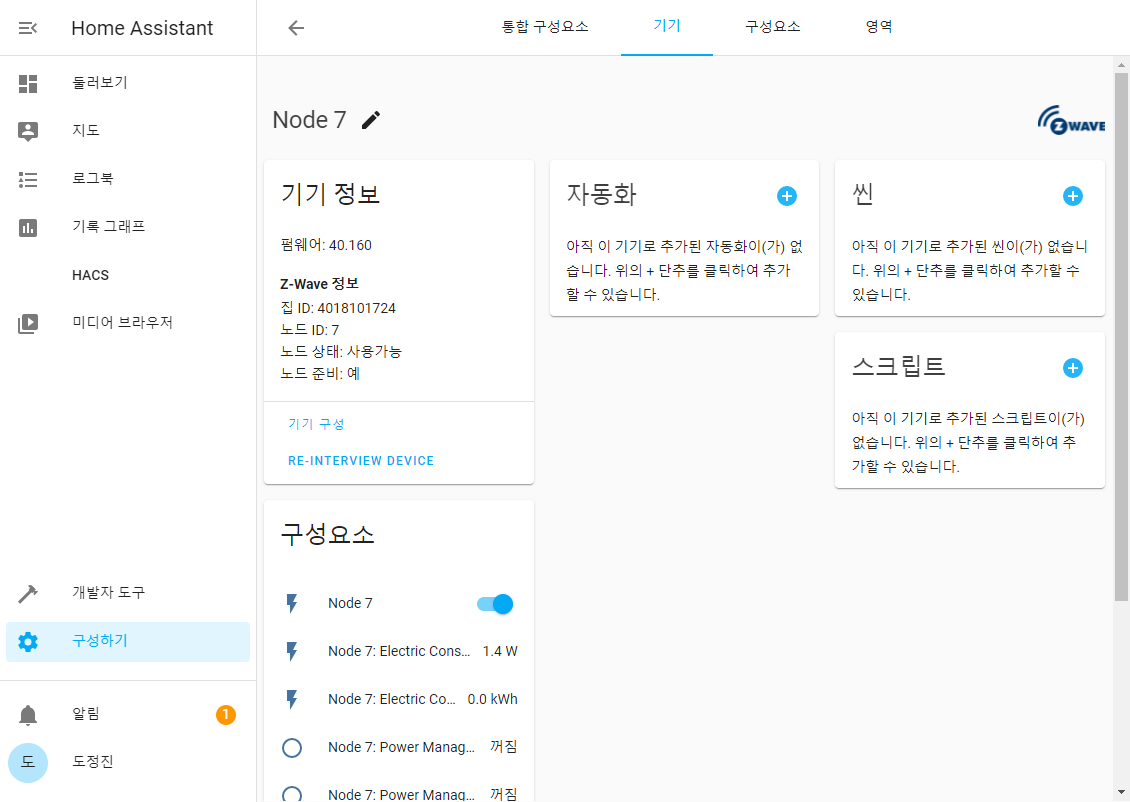Collapse the sidebar with the menu icon

pos(27,28)
